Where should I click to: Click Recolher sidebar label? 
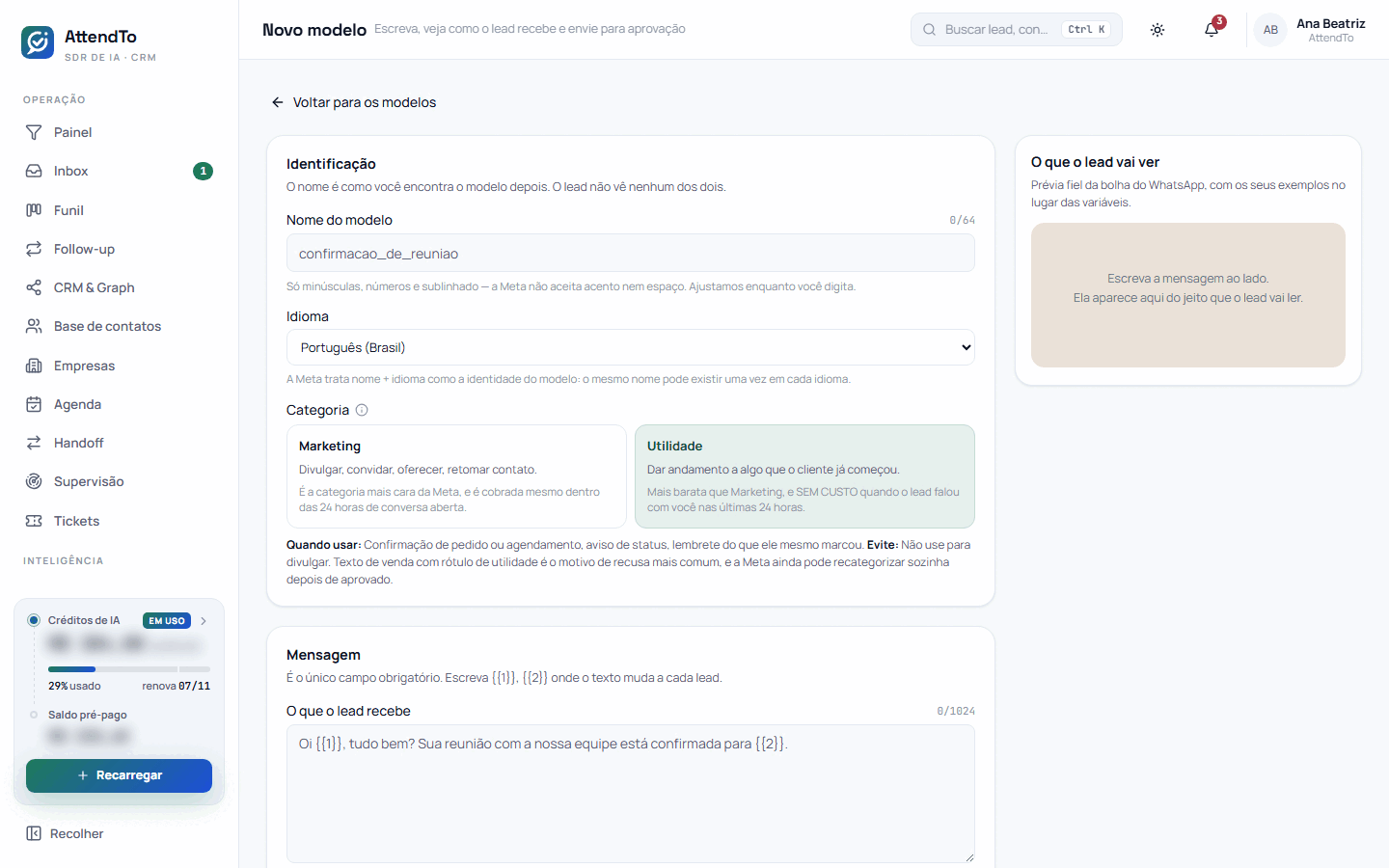[76, 833]
